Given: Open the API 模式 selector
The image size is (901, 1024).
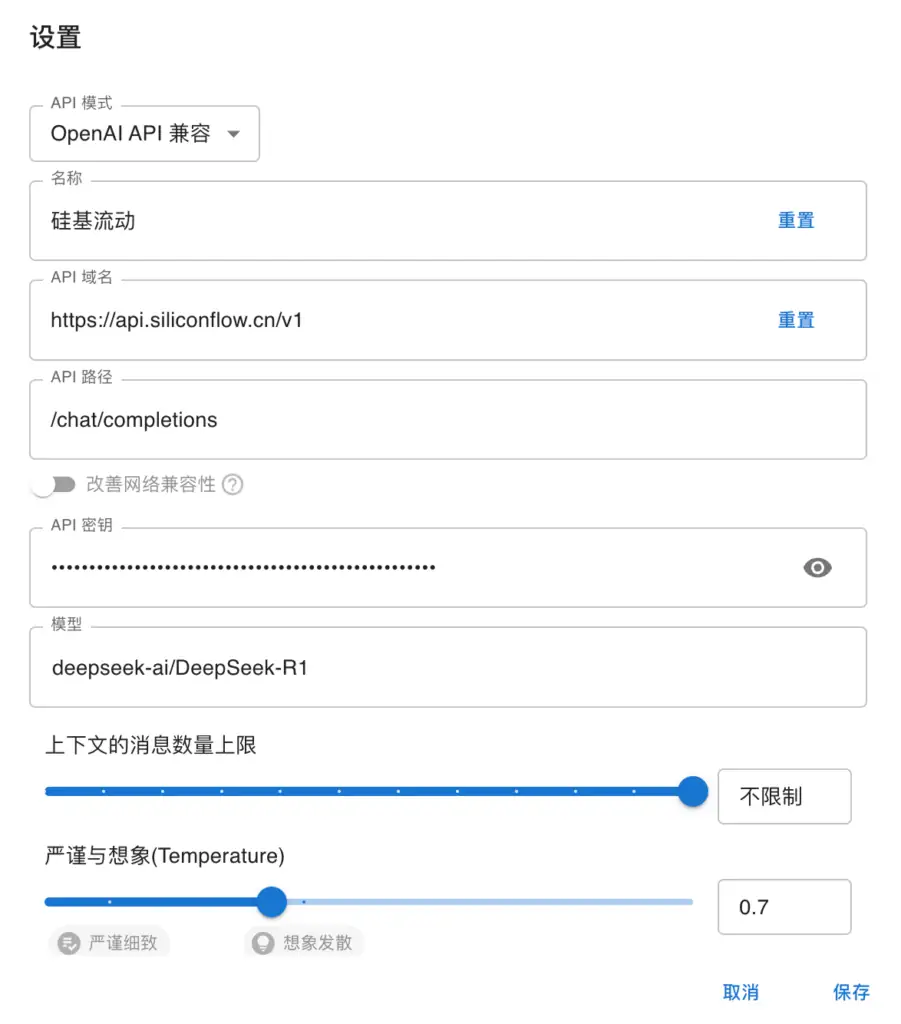Looking at the screenshot, I should [145, 134].
